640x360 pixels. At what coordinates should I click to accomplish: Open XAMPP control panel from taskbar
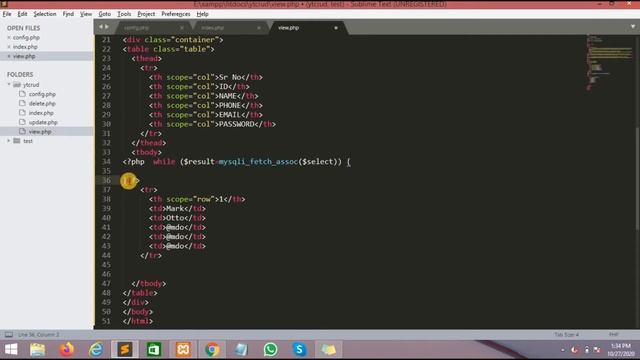[183, 350]
